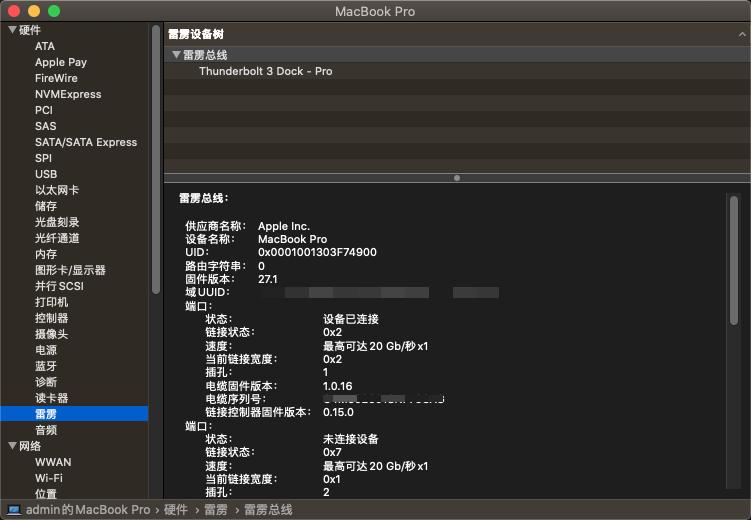The image size is (751, 520).
Task: Click the 未连接设备 status value
Action: click(351, 439)
